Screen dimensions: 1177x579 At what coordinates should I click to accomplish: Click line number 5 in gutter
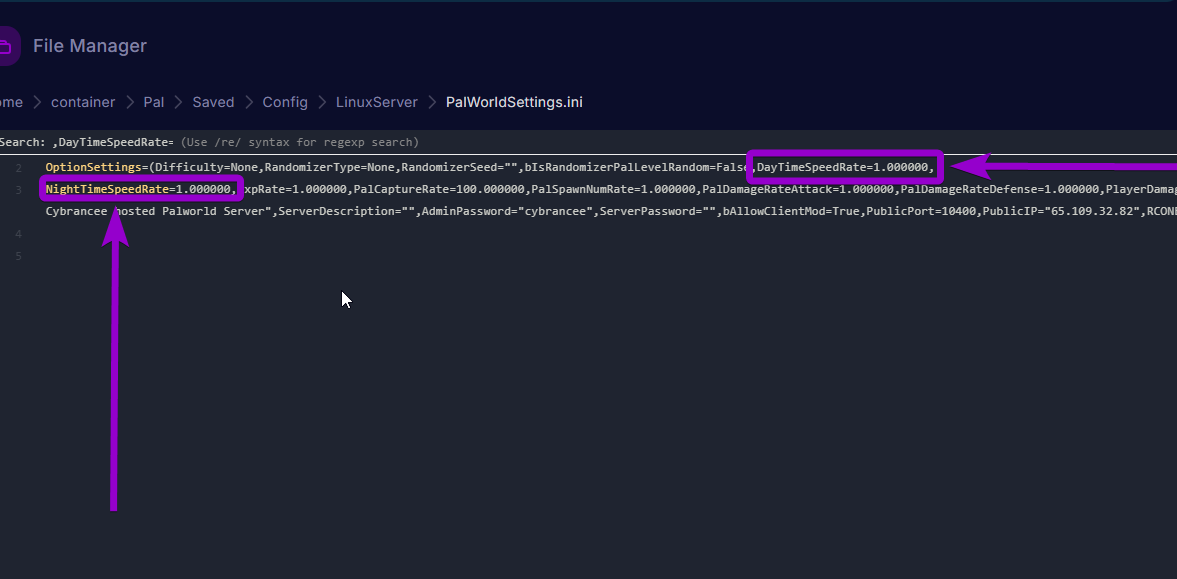tap(18, 255)
